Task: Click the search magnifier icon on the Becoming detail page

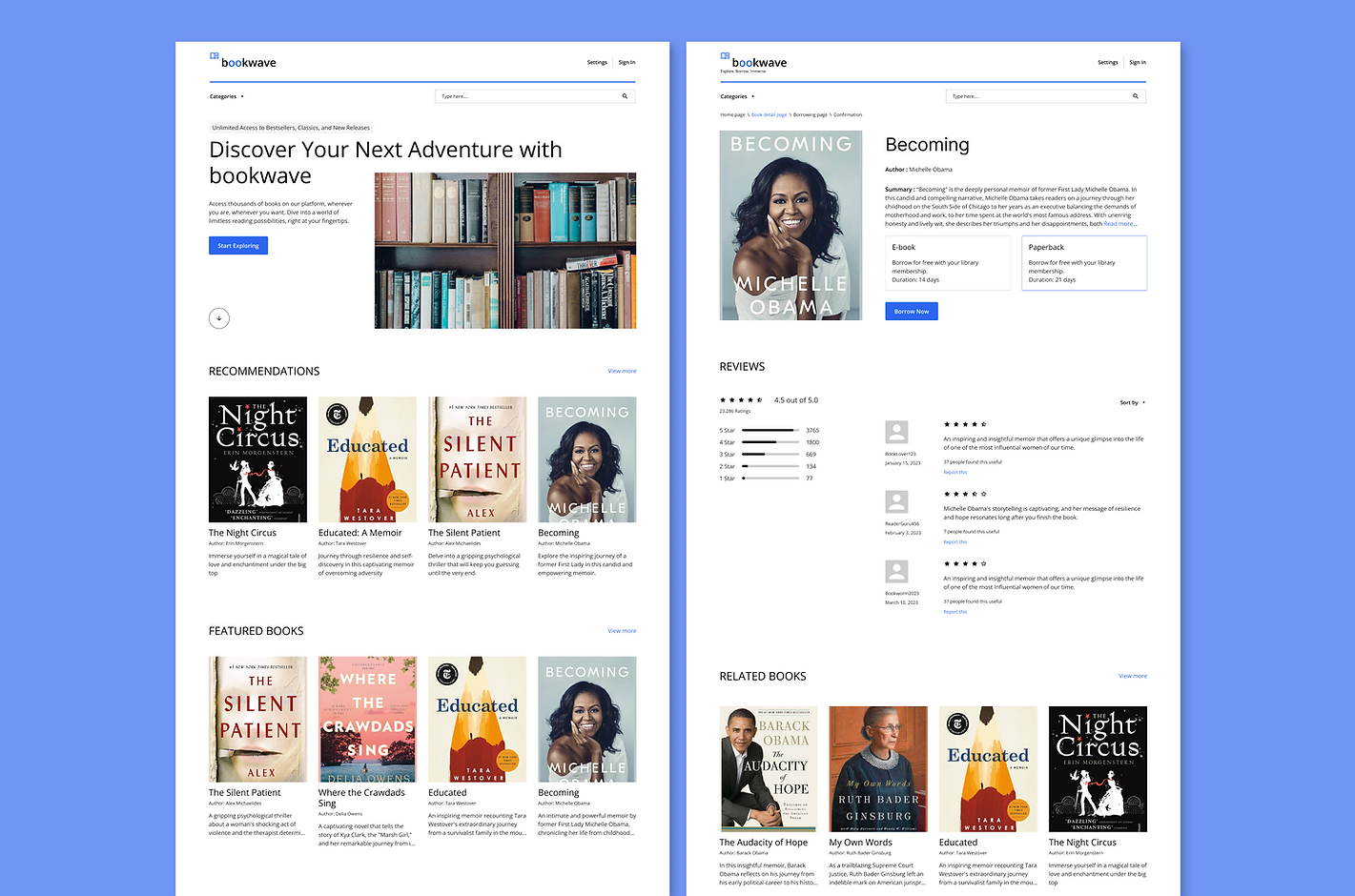Action: click(1136, 96)
